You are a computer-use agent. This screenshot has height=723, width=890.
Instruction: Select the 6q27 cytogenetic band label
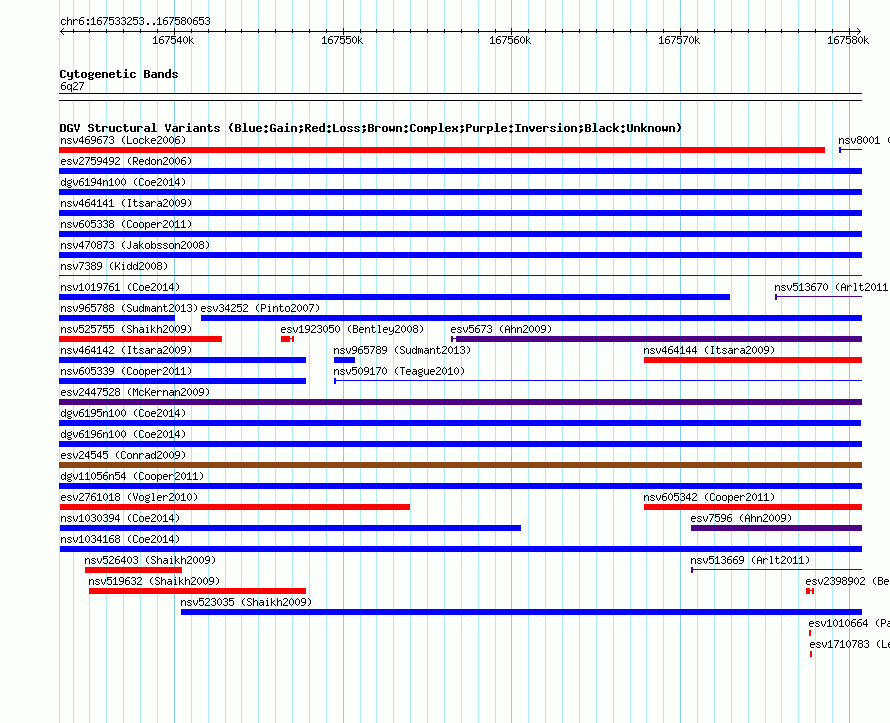pos(72,86)
